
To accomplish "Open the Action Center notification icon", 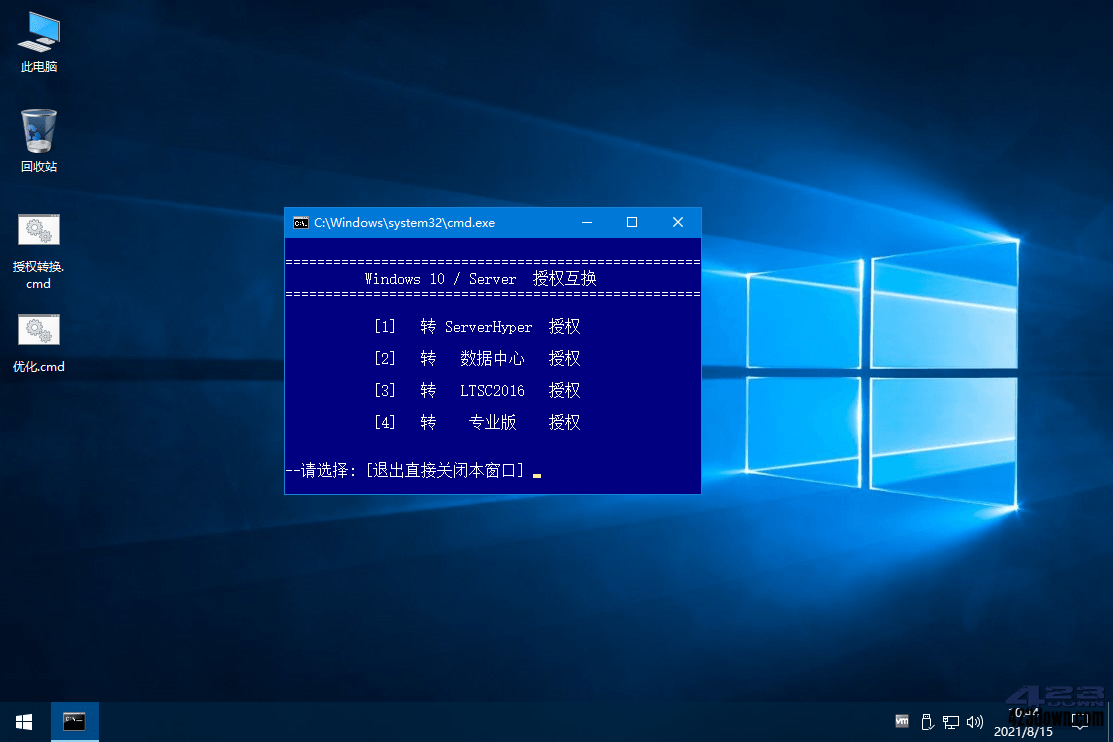I will (x=1081, y=721).
